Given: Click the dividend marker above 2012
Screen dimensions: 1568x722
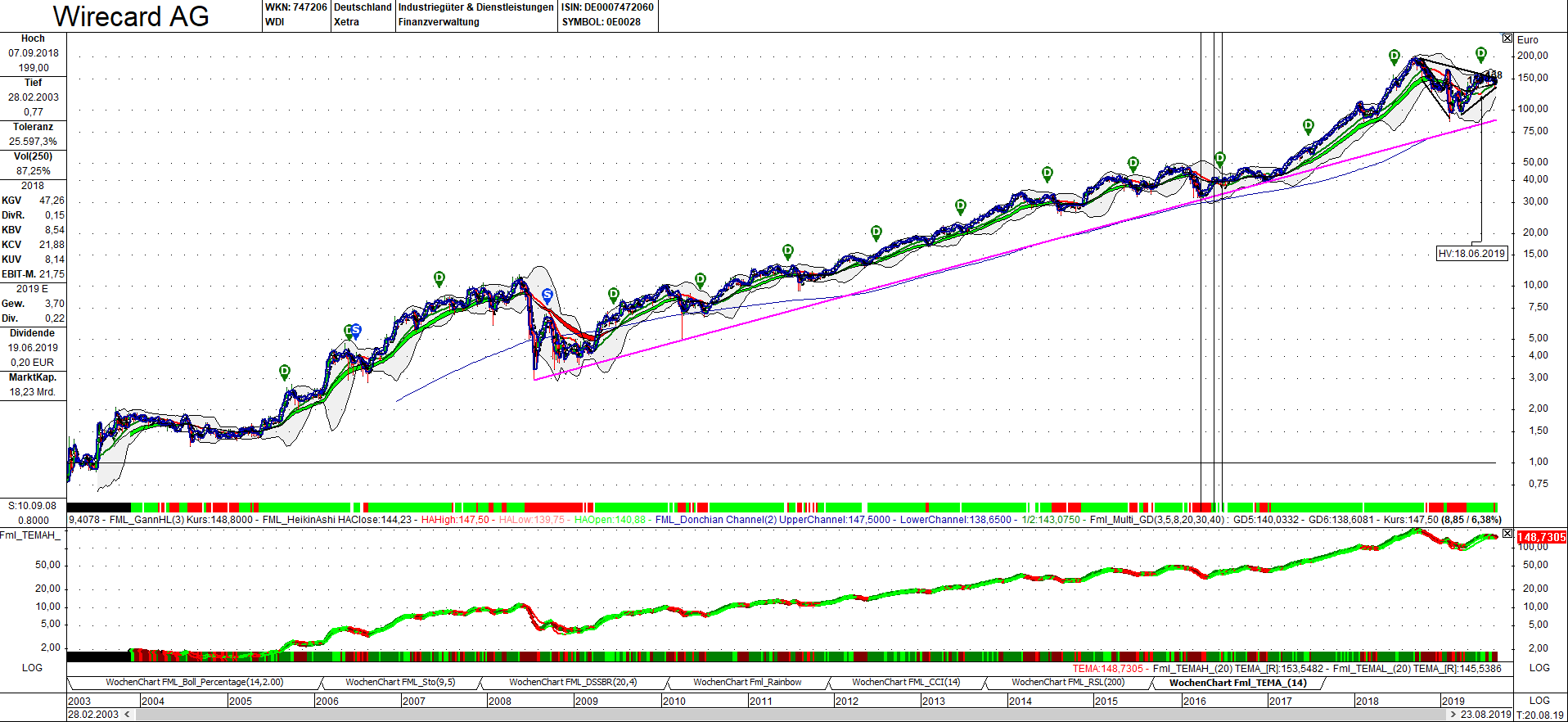Looking at the screenshot, I should point(876,232).
